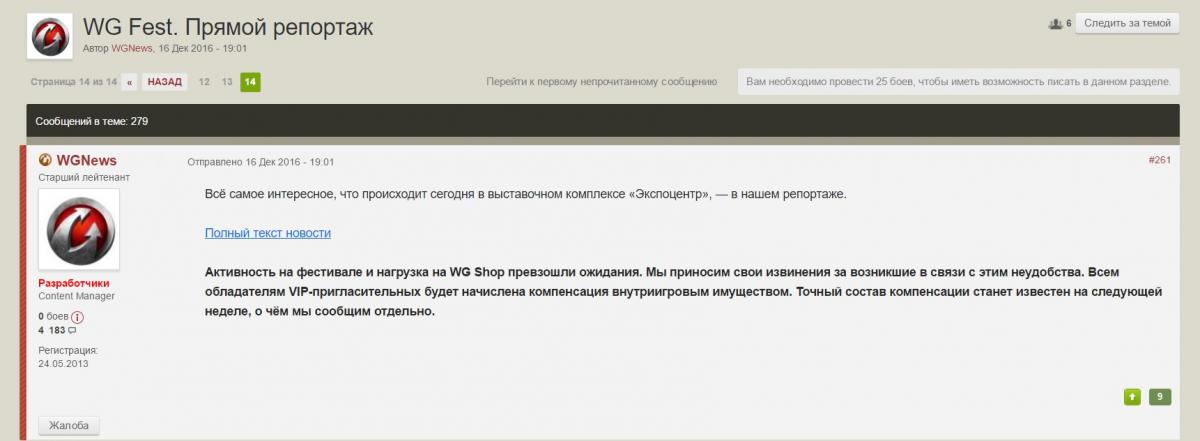The image size is (1200, 441).
Task: Upvote the post with green arrow button
Action: 1132,396
